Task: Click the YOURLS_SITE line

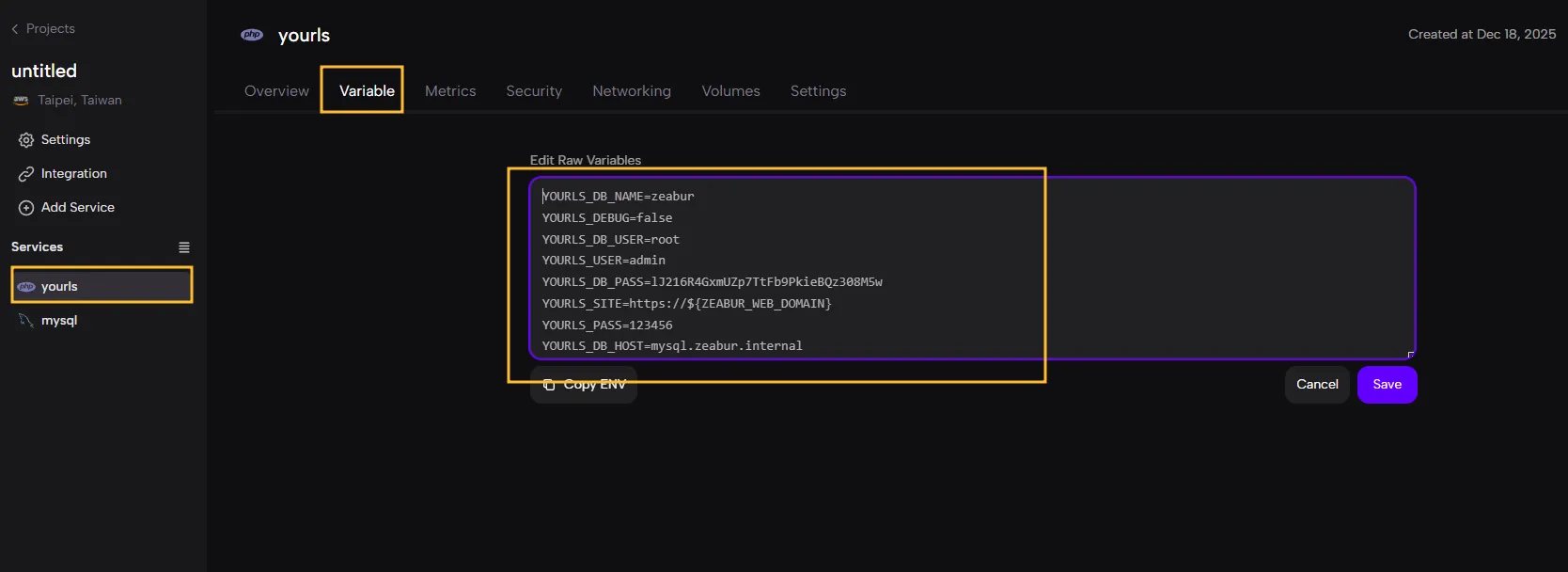Action: (686, 304)
